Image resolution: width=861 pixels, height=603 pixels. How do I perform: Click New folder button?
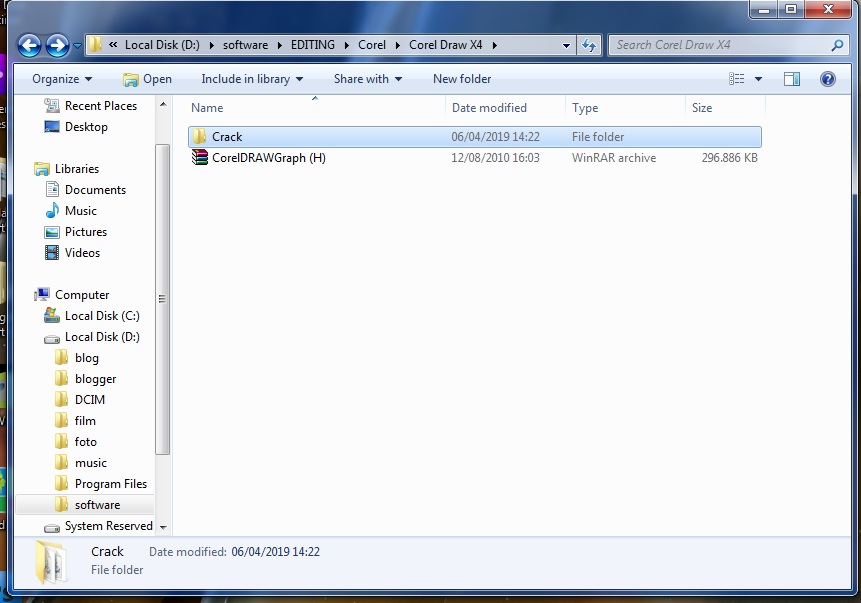click(462, 79)
